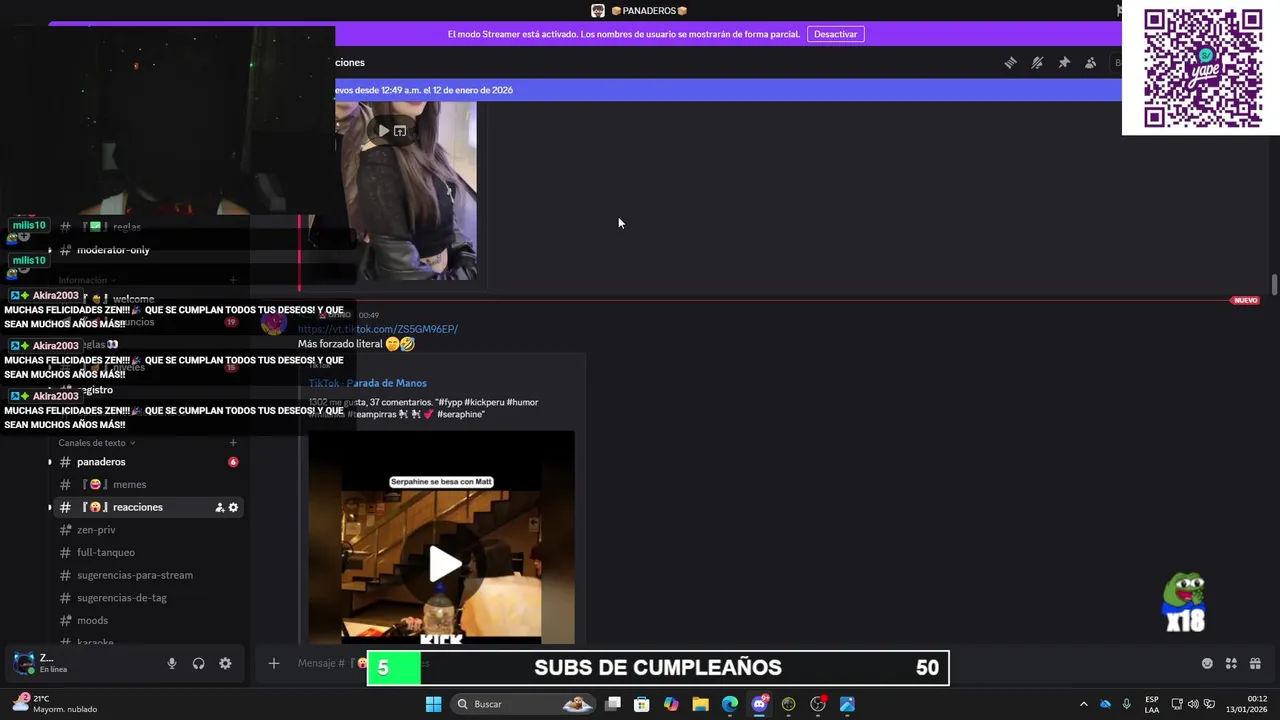Click the x18 frog emote overlay

pos(1186,602)
